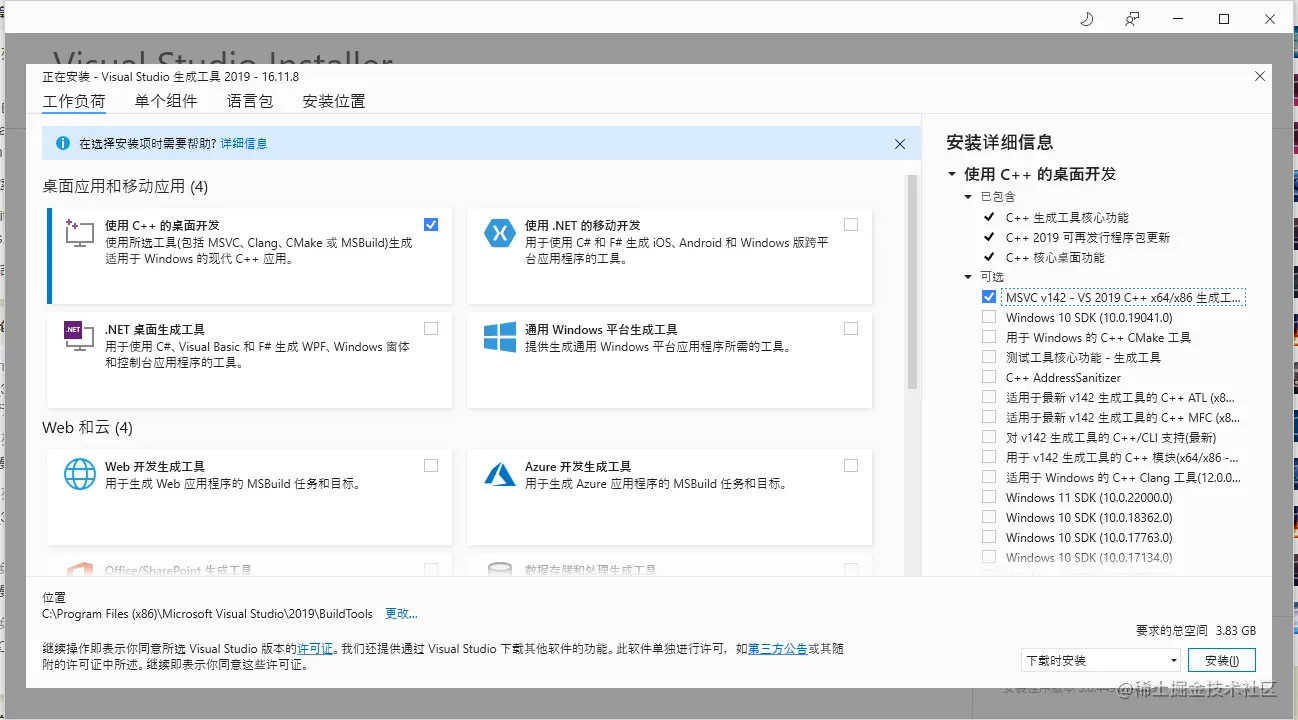Click the C++ 核心桌面功能 included item
The width and height of the screenshot is (1298, 720).
[x=1055, y=257]
